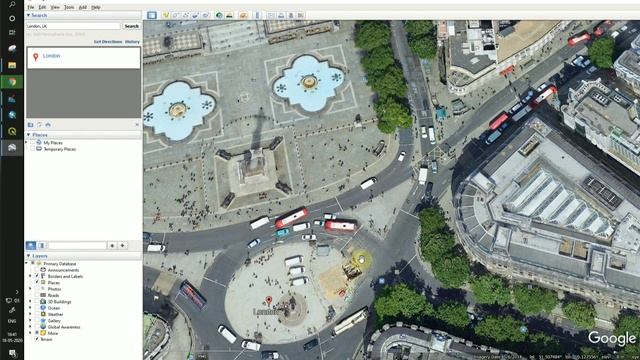Click the Search button

[x=131, y=26]
